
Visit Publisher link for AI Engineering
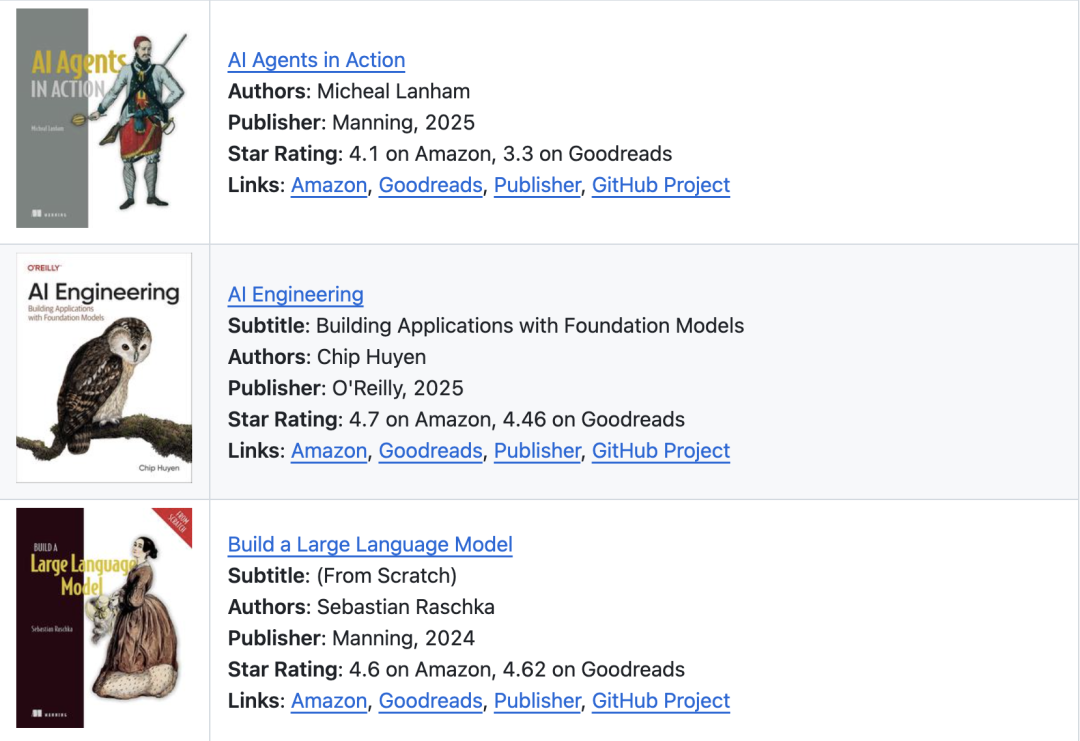[x=537, y=451]
